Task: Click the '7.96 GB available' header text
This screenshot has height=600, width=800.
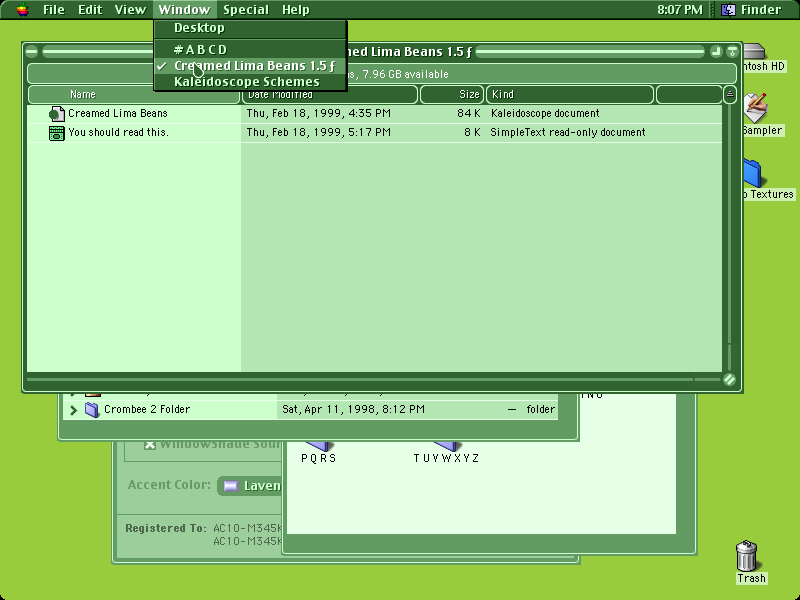Action: [406, 74]
